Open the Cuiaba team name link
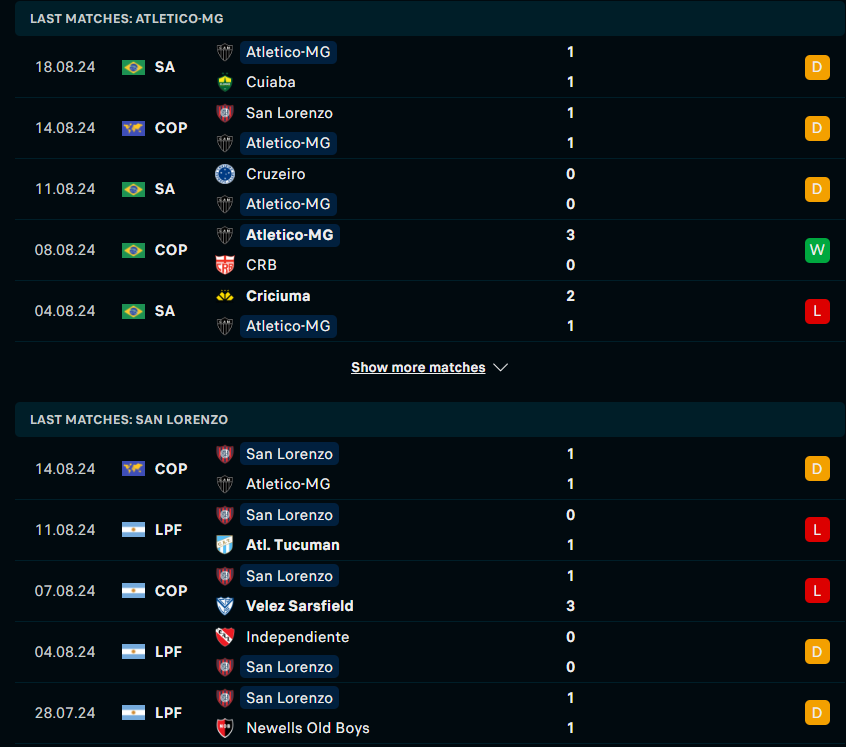The width and height of the screenshot is (846, 747). (271, 82)
